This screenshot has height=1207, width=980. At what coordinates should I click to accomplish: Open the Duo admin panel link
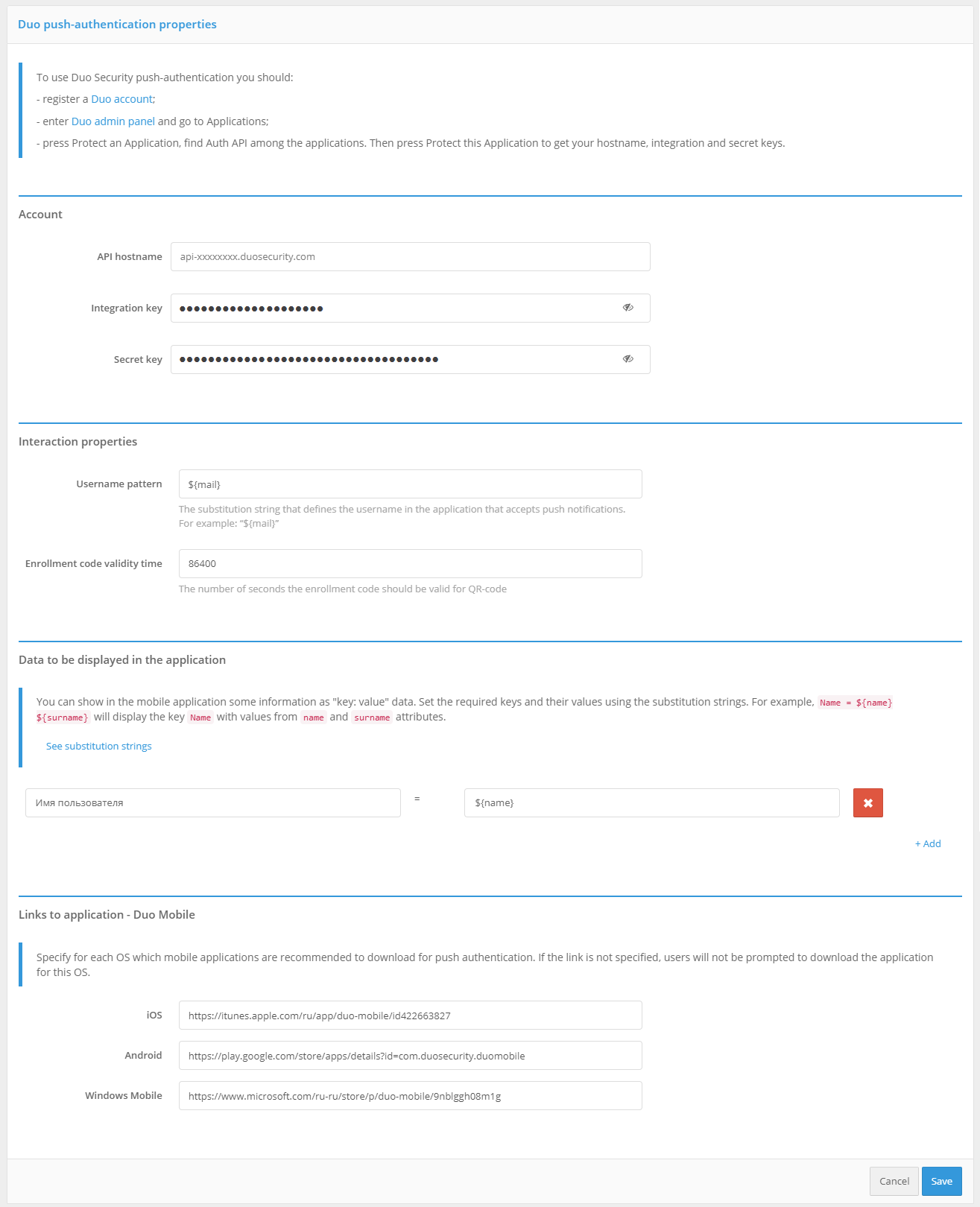coord(113,121)
